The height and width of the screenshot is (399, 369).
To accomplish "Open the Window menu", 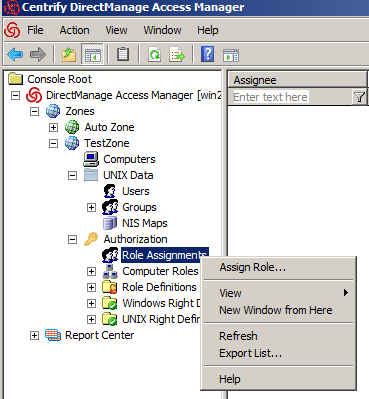I will click(x=162, y=30).
